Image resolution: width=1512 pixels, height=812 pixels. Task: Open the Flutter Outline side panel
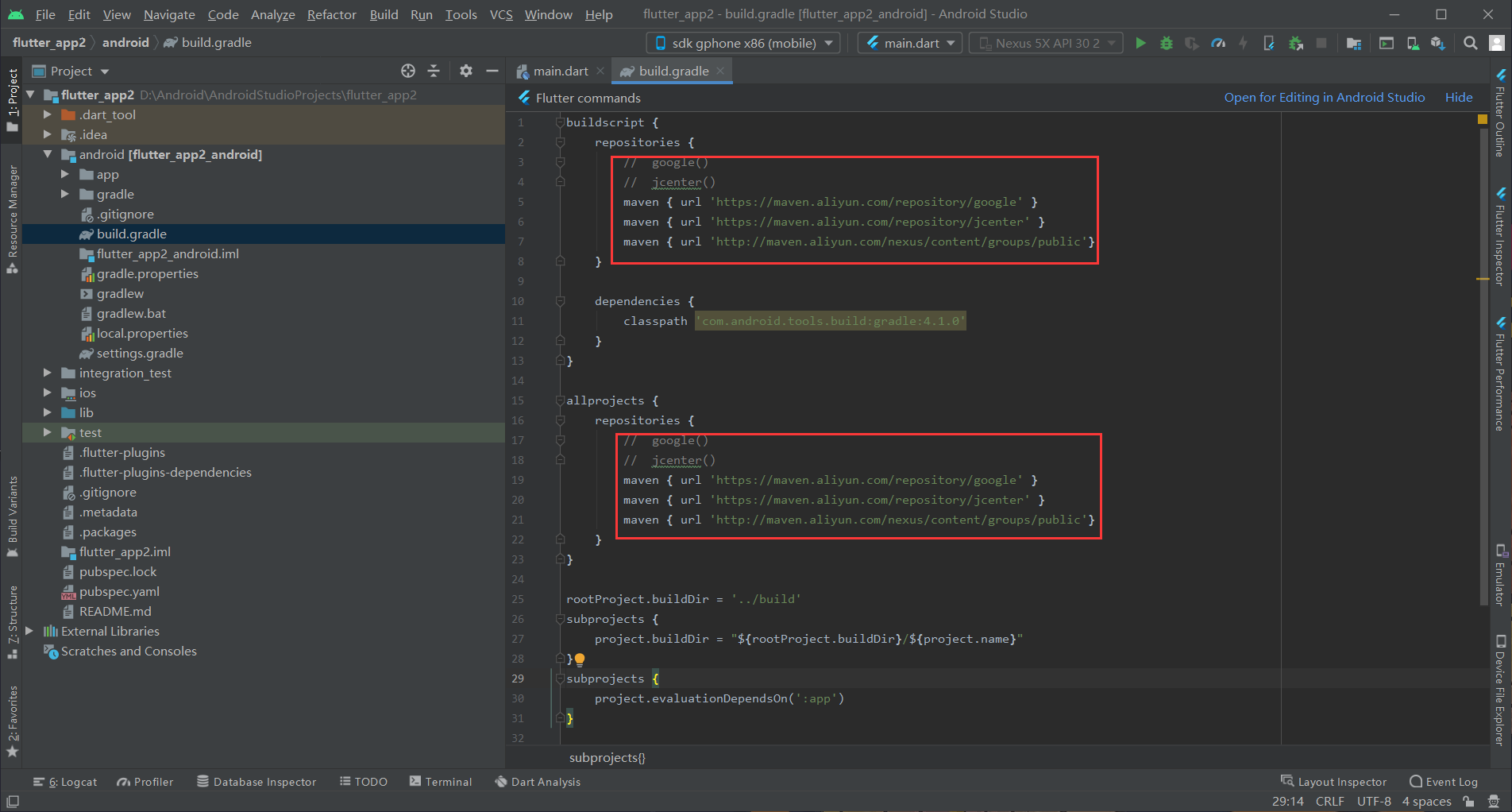coord(1500,114)
